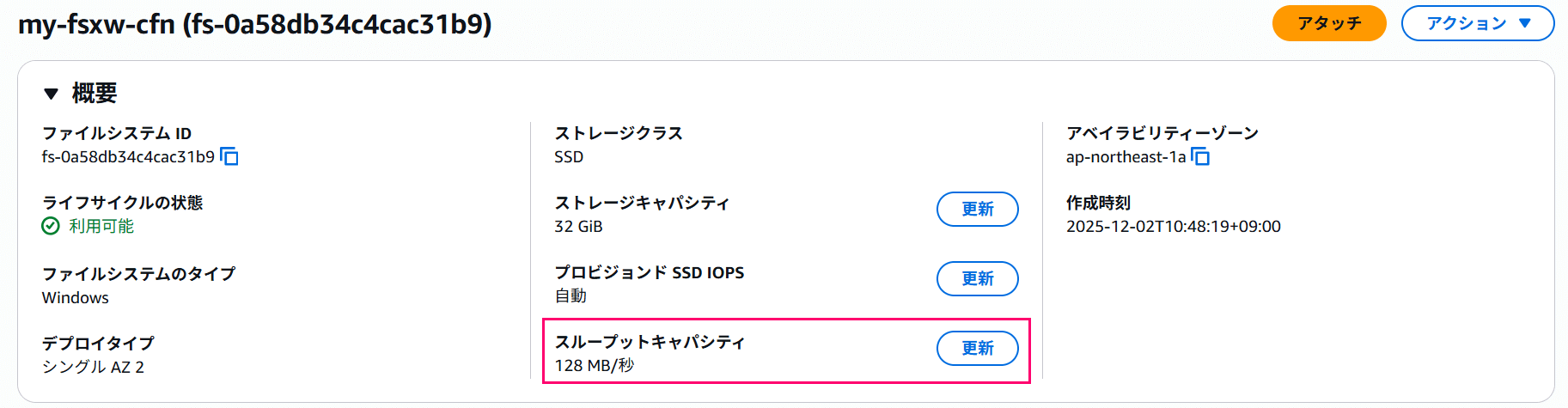1568x408 pixels.
Task: Click 更新 next to スループットキャパシティ
Action: point(977,349)
